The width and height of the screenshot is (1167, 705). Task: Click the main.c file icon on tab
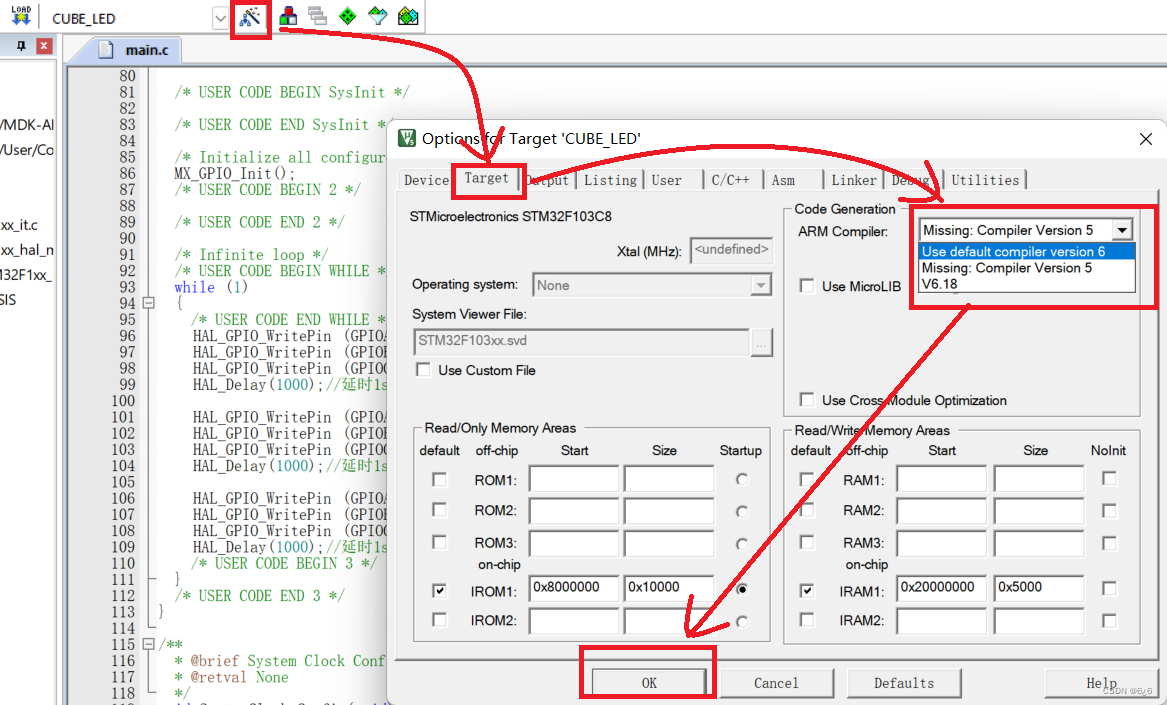[x=106, y=50]
